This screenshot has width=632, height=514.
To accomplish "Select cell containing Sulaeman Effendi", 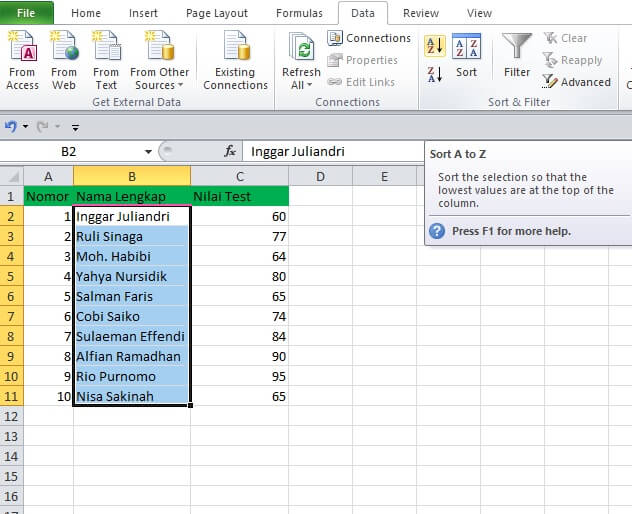I will tap(132, 336).
